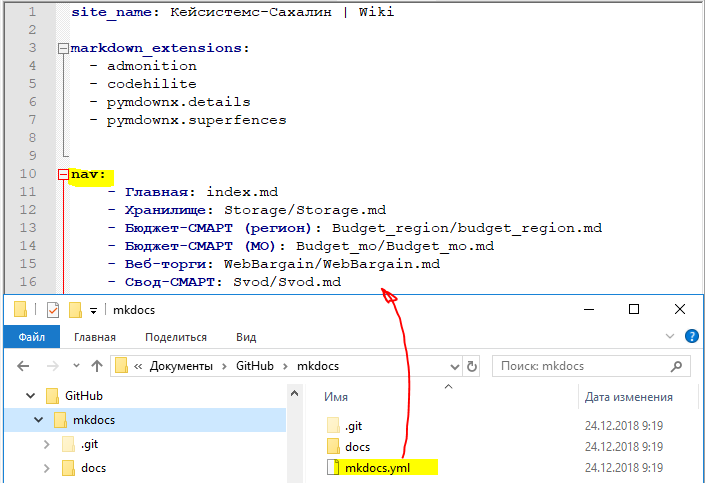
Task: Open the Customize Quick Access Toolbar dropdown
Action: [x=93, y=310]
